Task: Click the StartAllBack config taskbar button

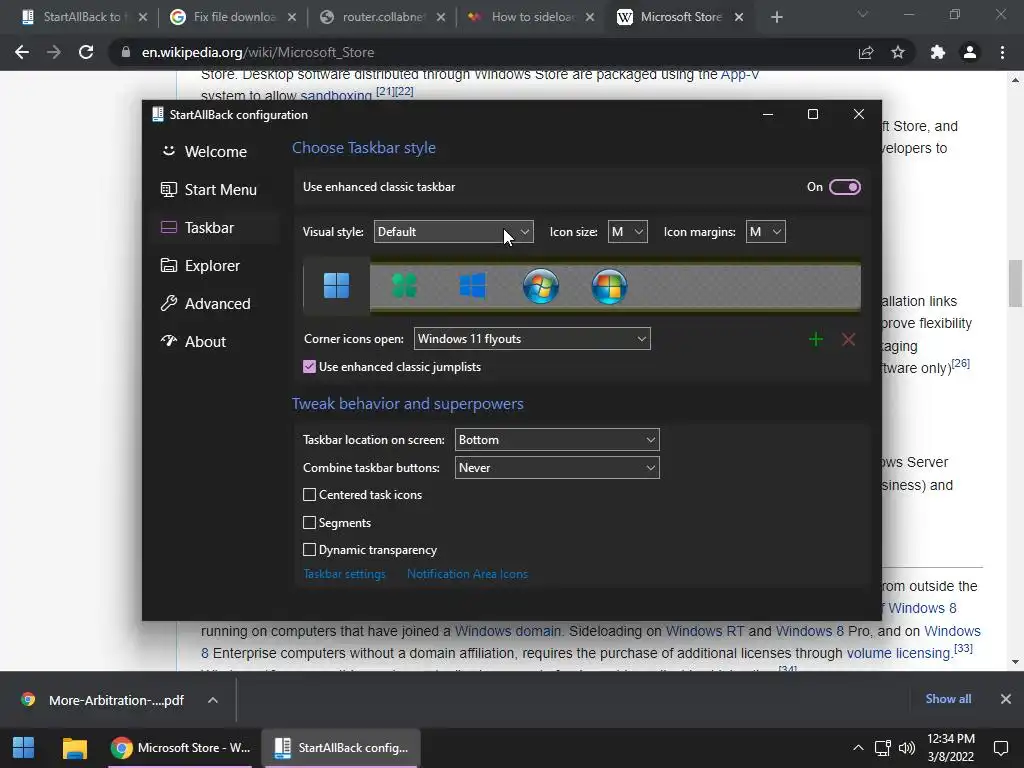Action: [x=341, y=748]
